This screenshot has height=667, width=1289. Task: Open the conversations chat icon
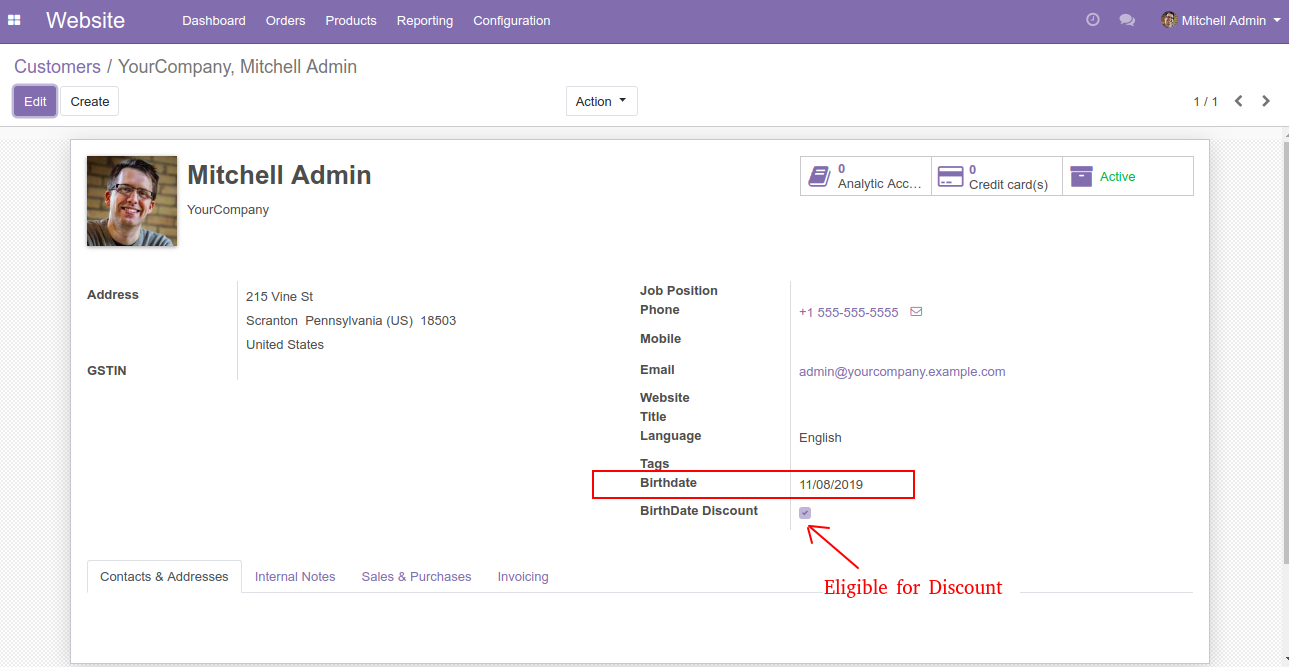click(x=1127, y=20)
